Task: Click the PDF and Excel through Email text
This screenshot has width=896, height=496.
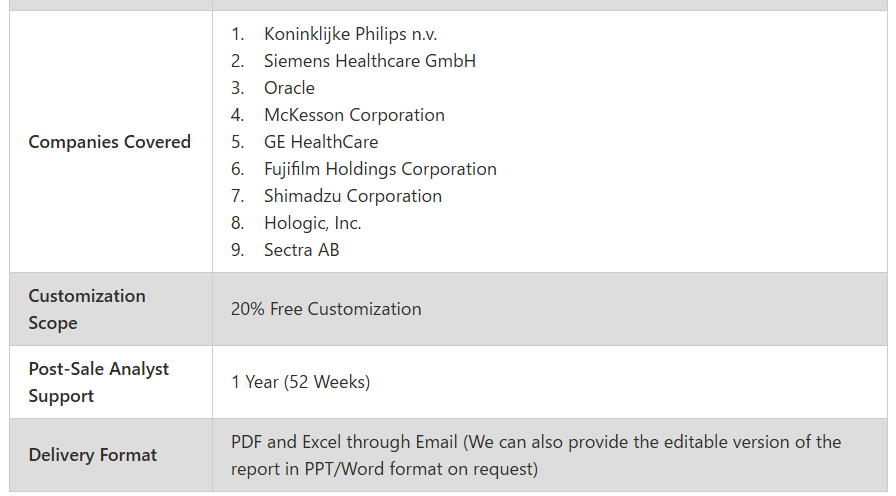Action: pyautogui.click(x=344, y=442)
